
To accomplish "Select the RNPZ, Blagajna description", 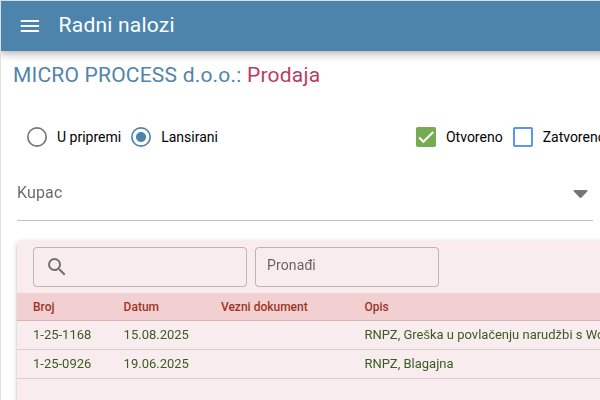I will tap(409, 364).
